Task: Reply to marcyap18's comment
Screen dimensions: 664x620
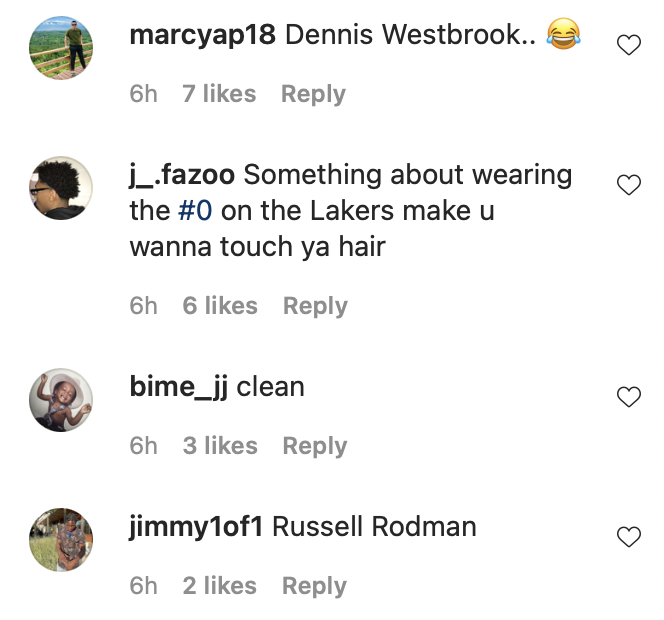Action: [x=313, y=94]
